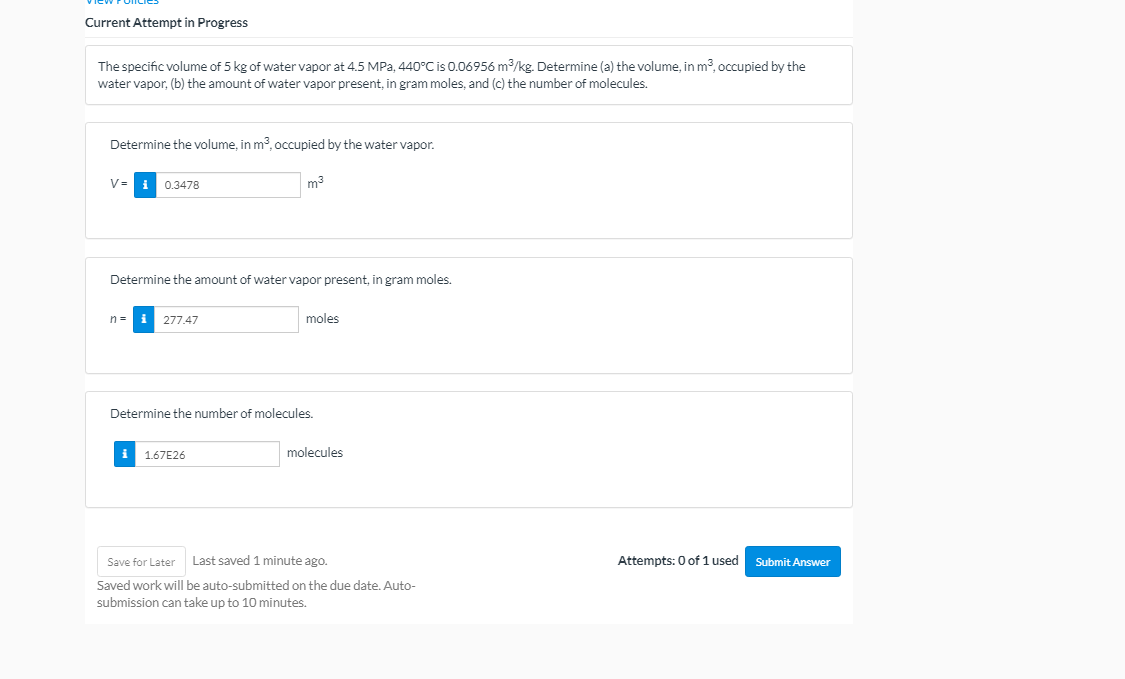
Task: Click the Current Attempt in Progress heading
Action: click(x=166, y=22)
